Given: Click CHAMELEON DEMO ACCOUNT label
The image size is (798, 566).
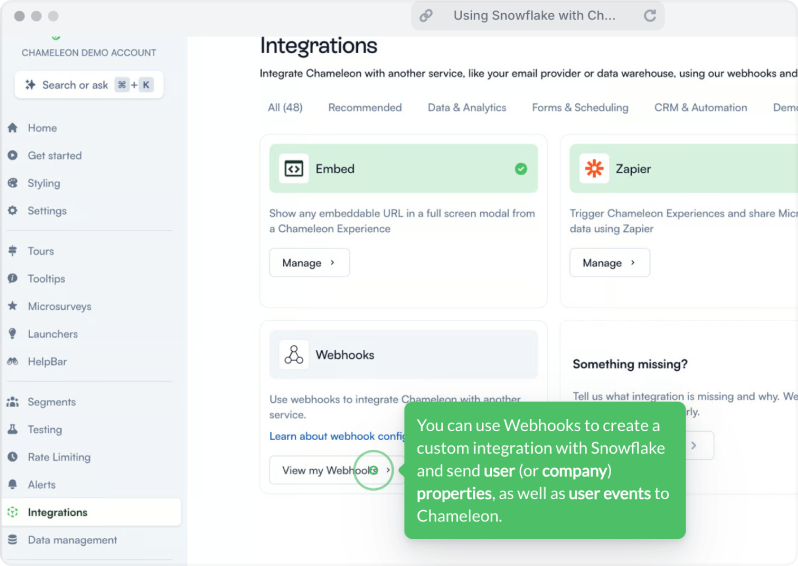Looking at the screenshot, I should tap(89, 52).
